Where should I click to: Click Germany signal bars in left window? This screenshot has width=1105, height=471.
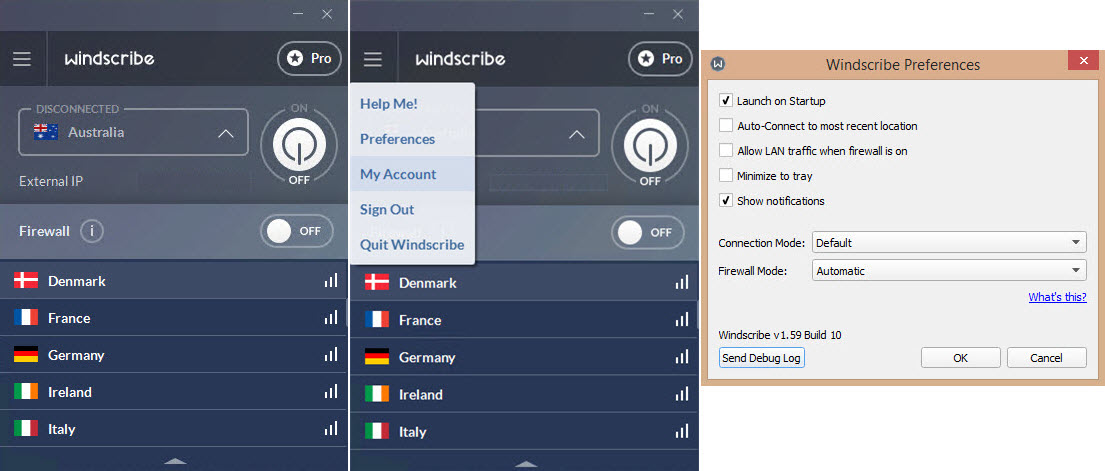pyautogui.click(x=331, y=355)
